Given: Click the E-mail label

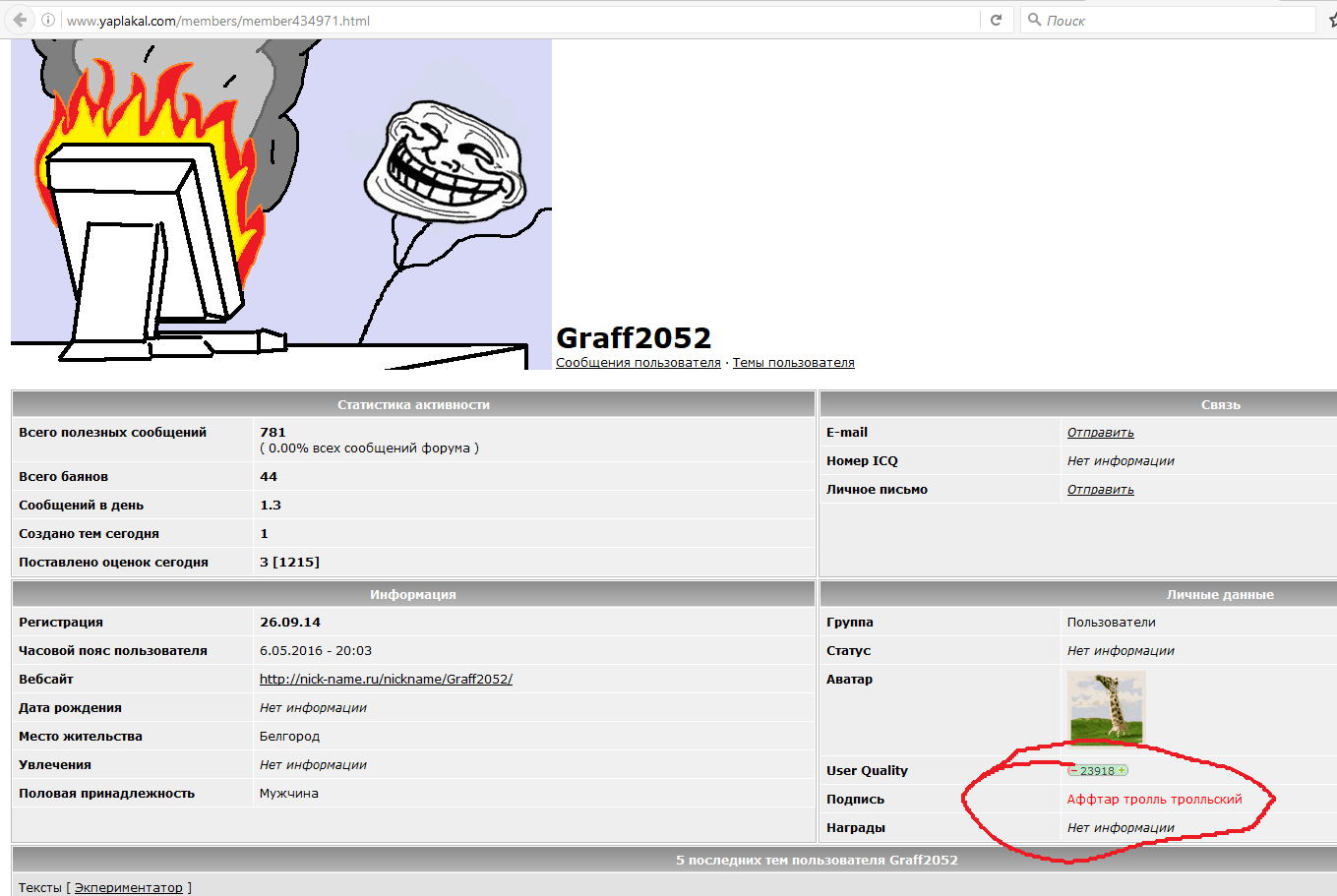Looking at the screenshot, I should pos(847,433).
